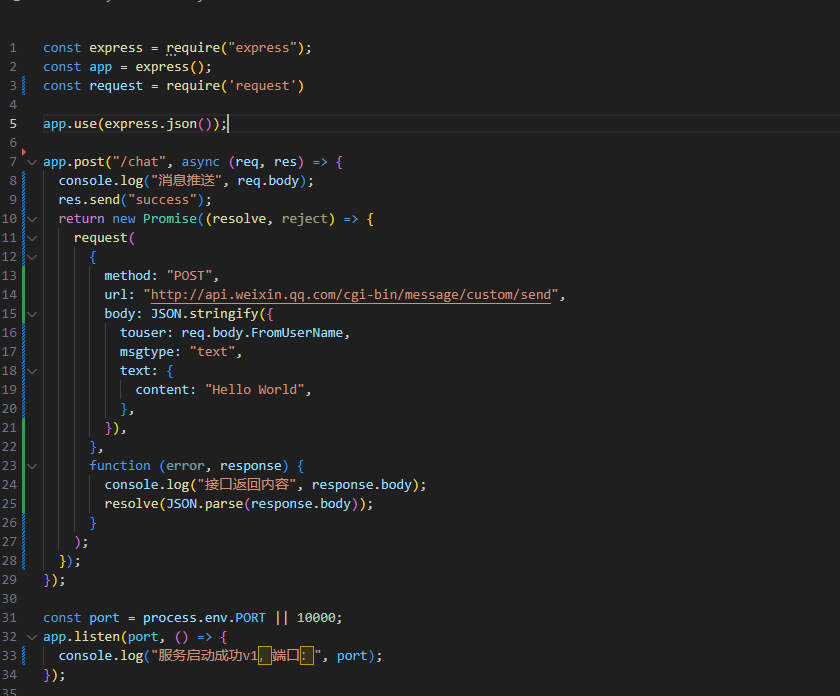Screen dimensions: 840x696
Task: Click the url key on line 14
Action: [116, 295]
